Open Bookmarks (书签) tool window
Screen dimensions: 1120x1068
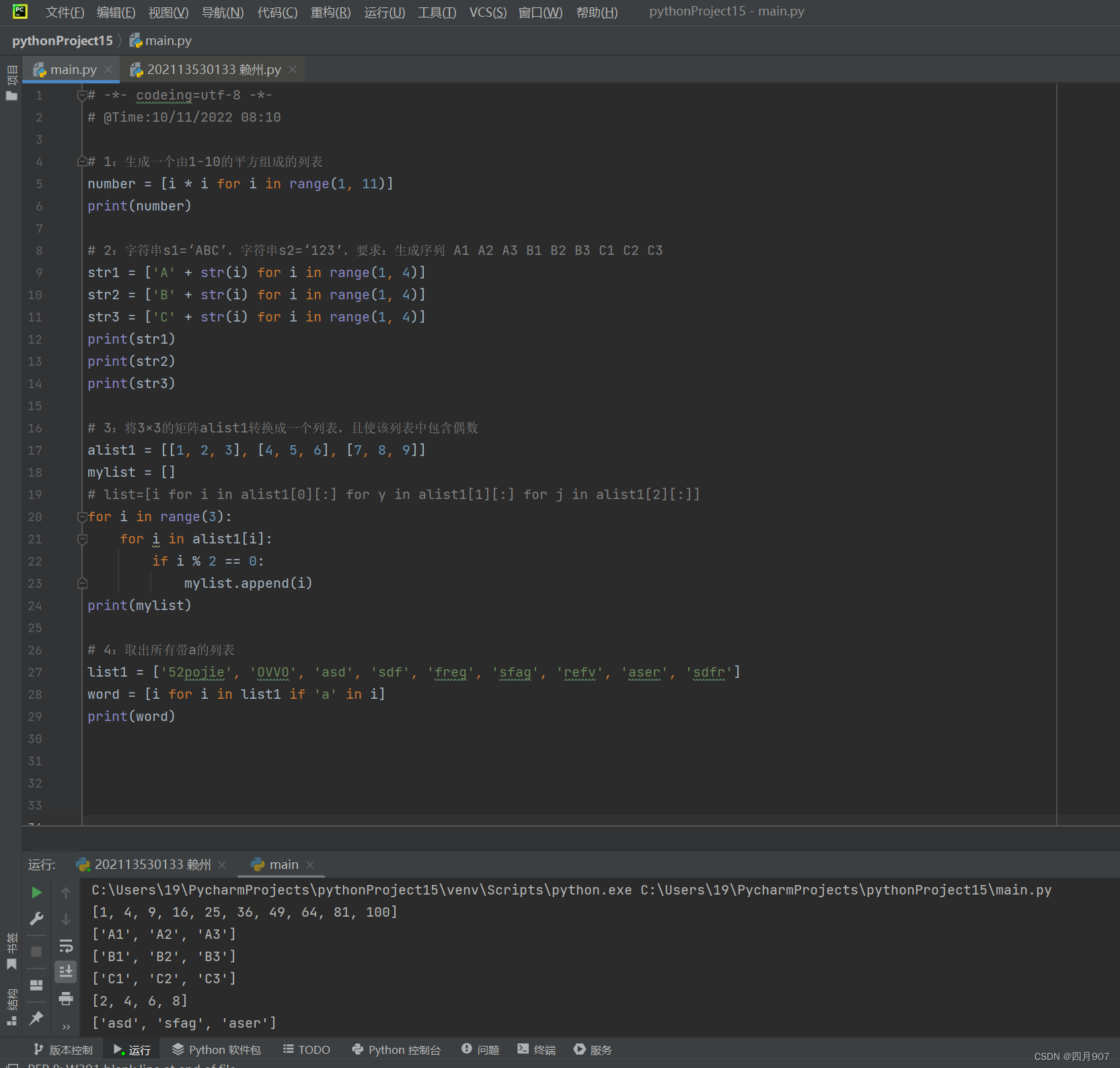click(x=11, y=950)
